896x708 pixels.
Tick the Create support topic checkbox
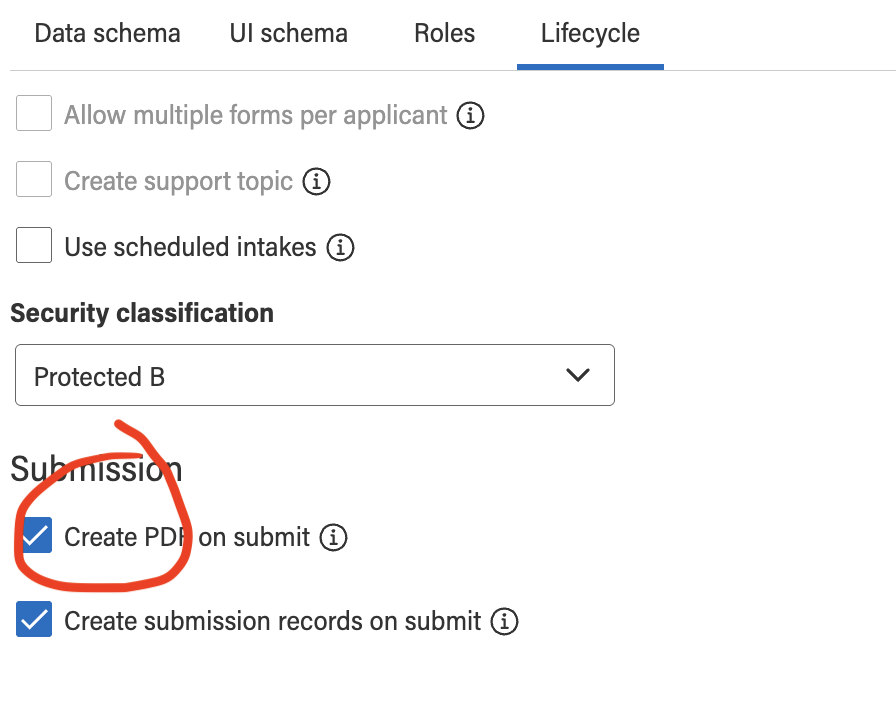pyautogui.click(x=34, y=179)
